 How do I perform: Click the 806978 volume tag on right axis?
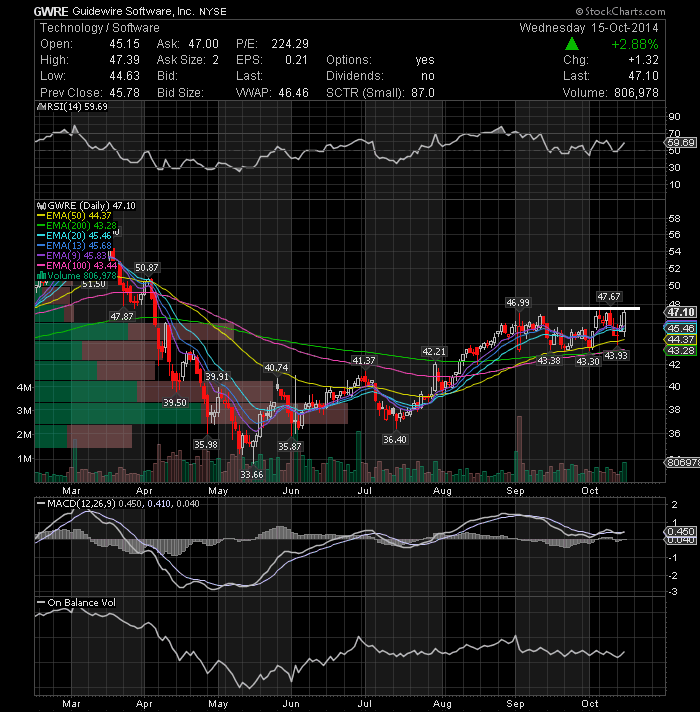[x=682, y=462]
